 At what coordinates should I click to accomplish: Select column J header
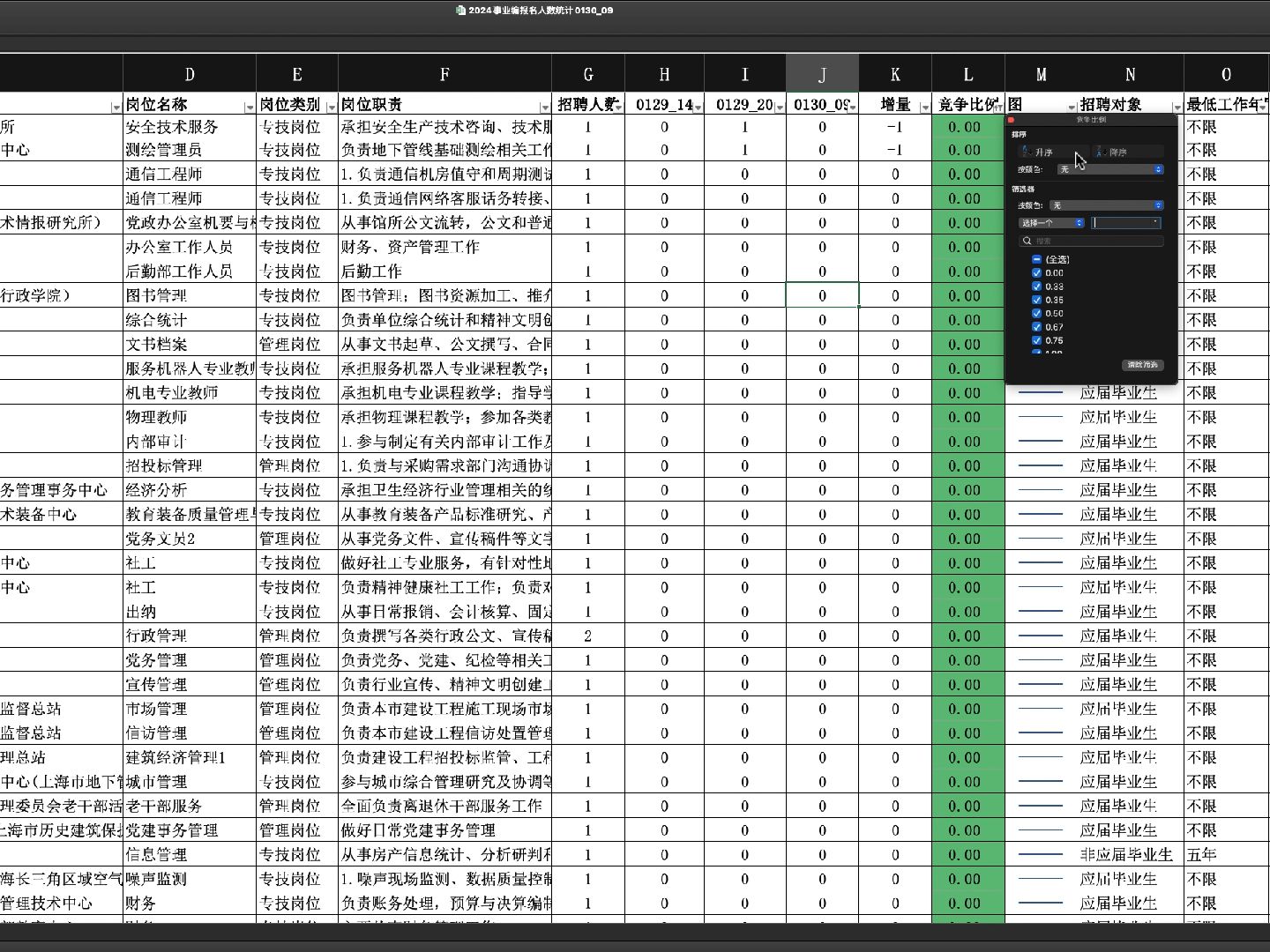click(822, 74)
